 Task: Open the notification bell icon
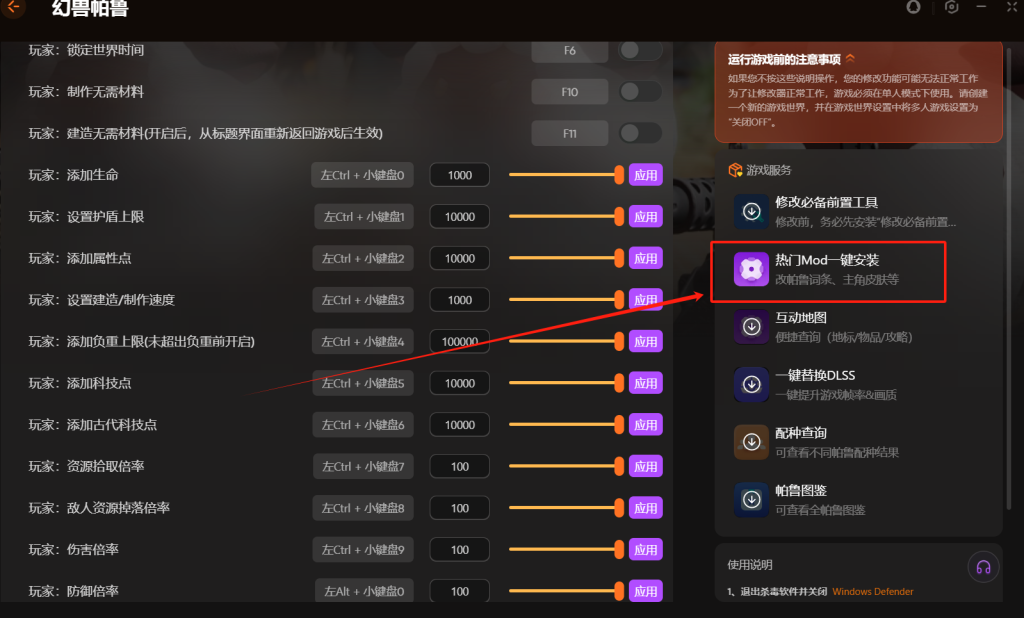[x=913, y=7]
